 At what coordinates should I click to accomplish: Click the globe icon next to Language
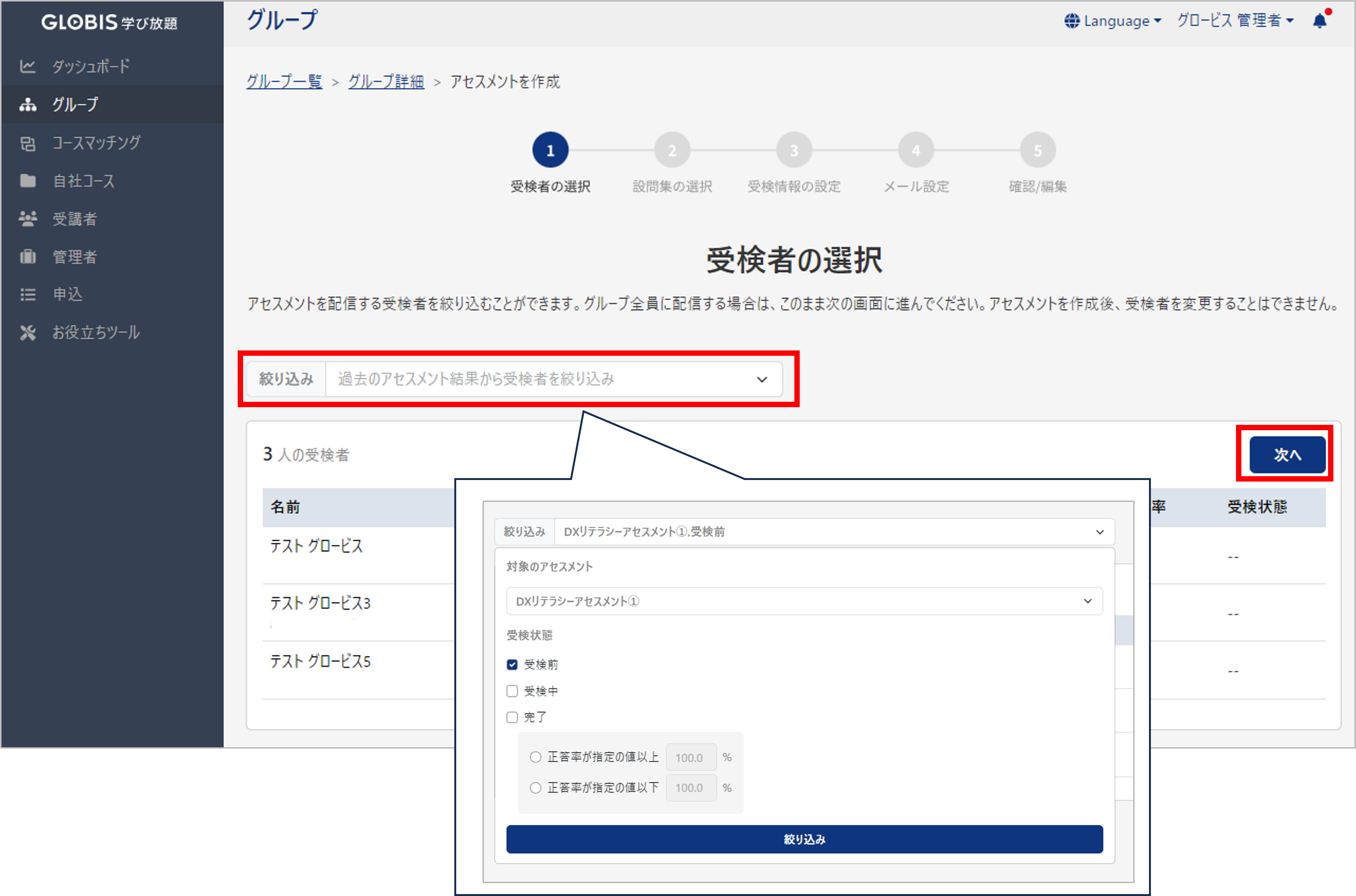(x=1072, y=21)
